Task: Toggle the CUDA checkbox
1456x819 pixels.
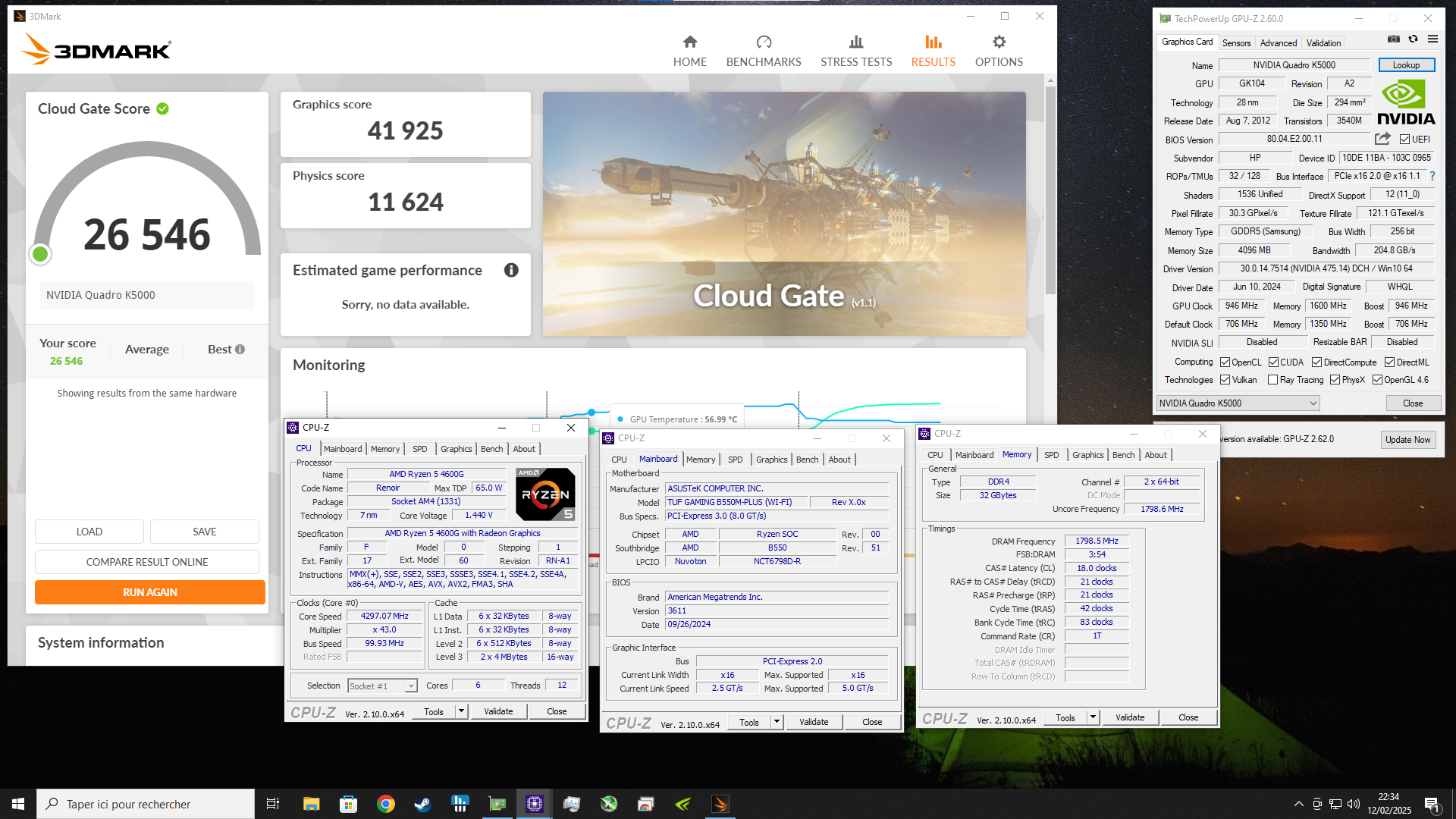Action: pyautogui.click(x=1273, y=362)
